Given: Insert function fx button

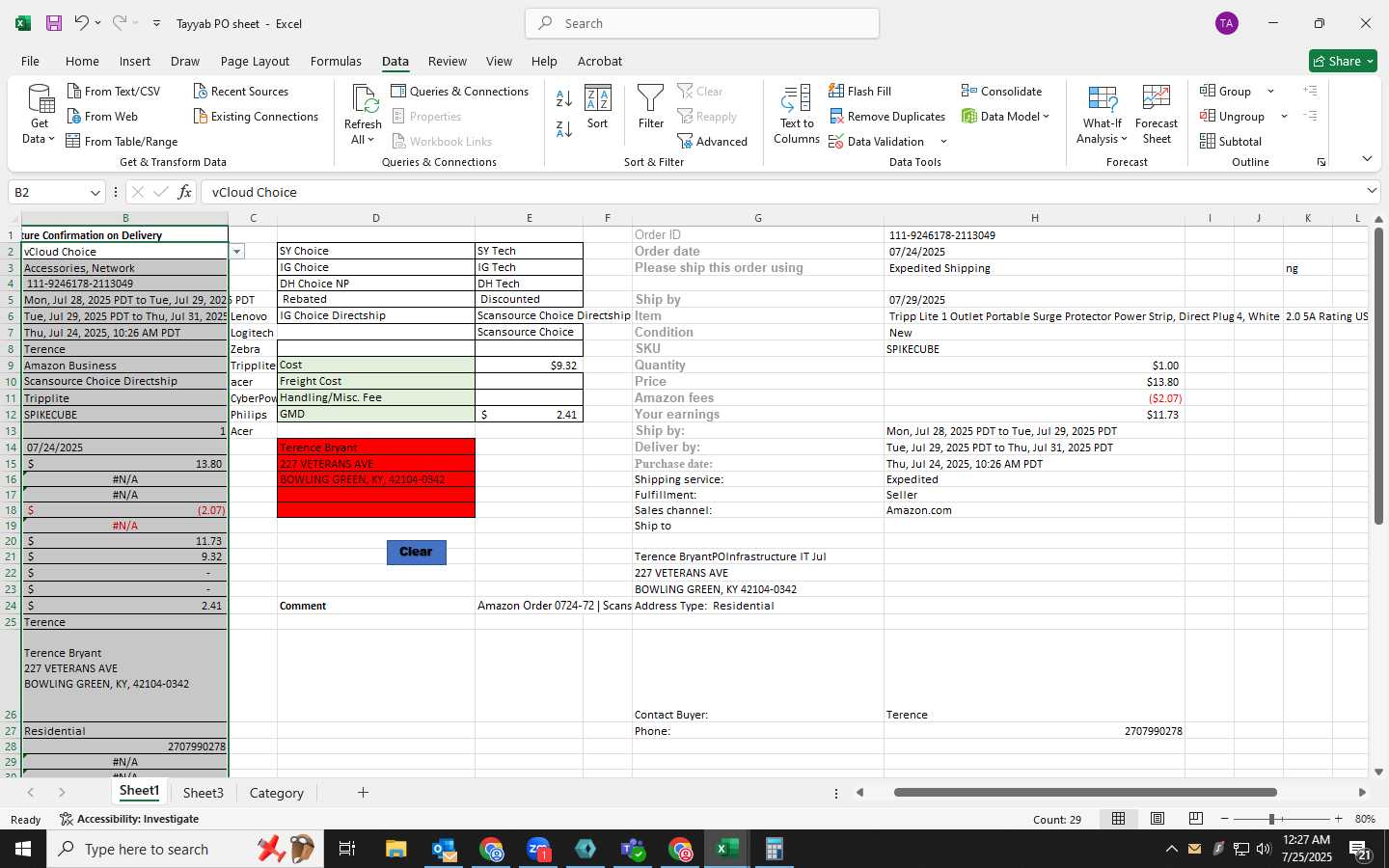Looking at the screenshot, I should point(184,192).
